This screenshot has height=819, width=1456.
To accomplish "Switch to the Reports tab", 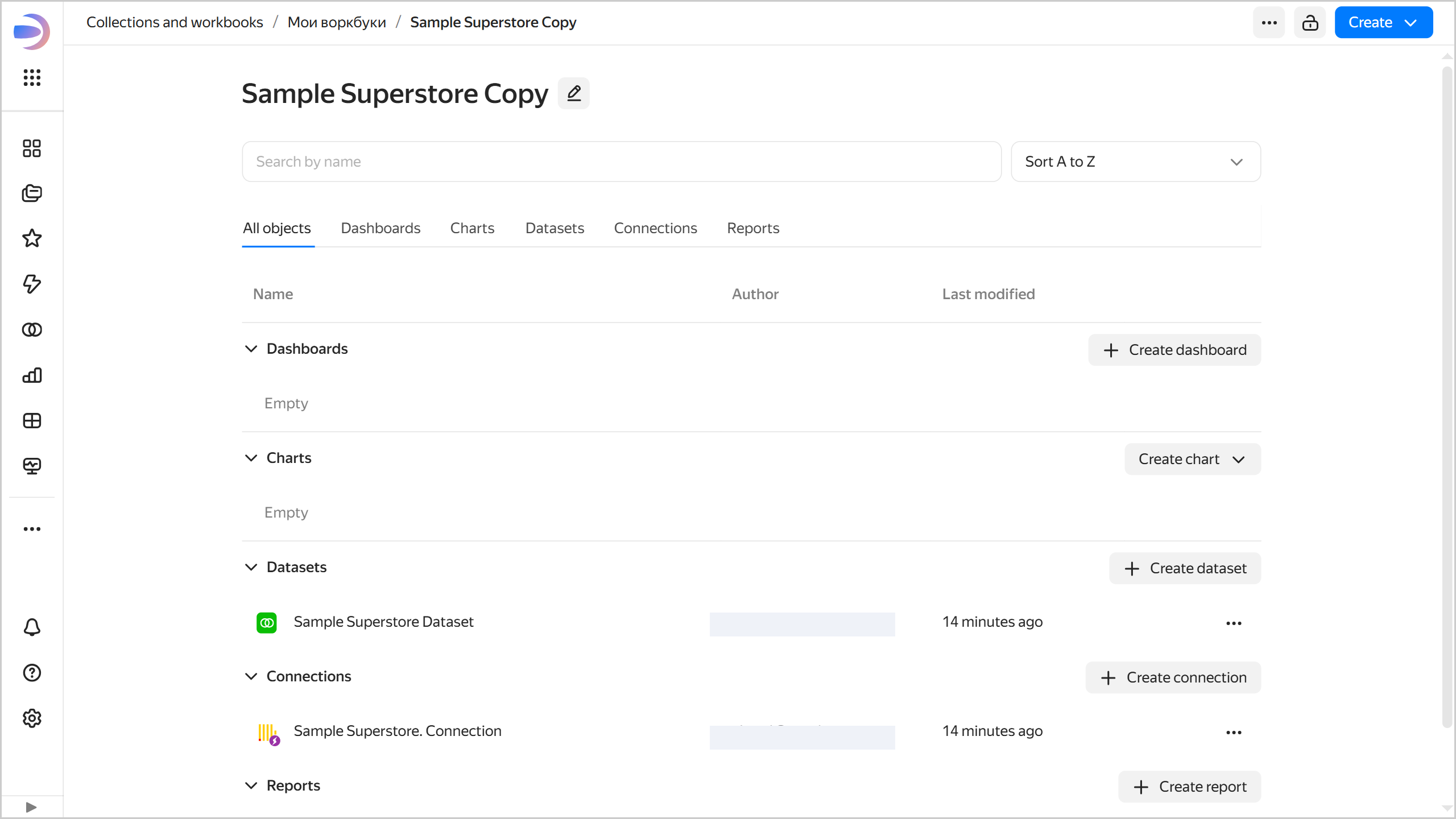I will pos(753,228).
